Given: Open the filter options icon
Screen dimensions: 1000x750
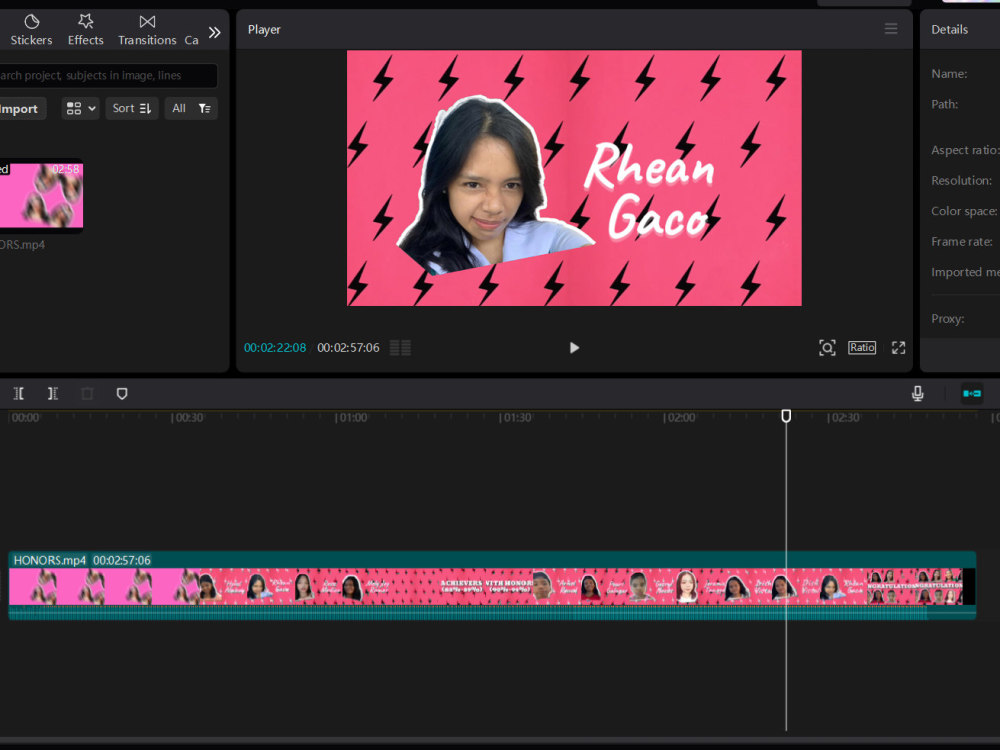Looking at the screenshot, I should tap(204, 108).
